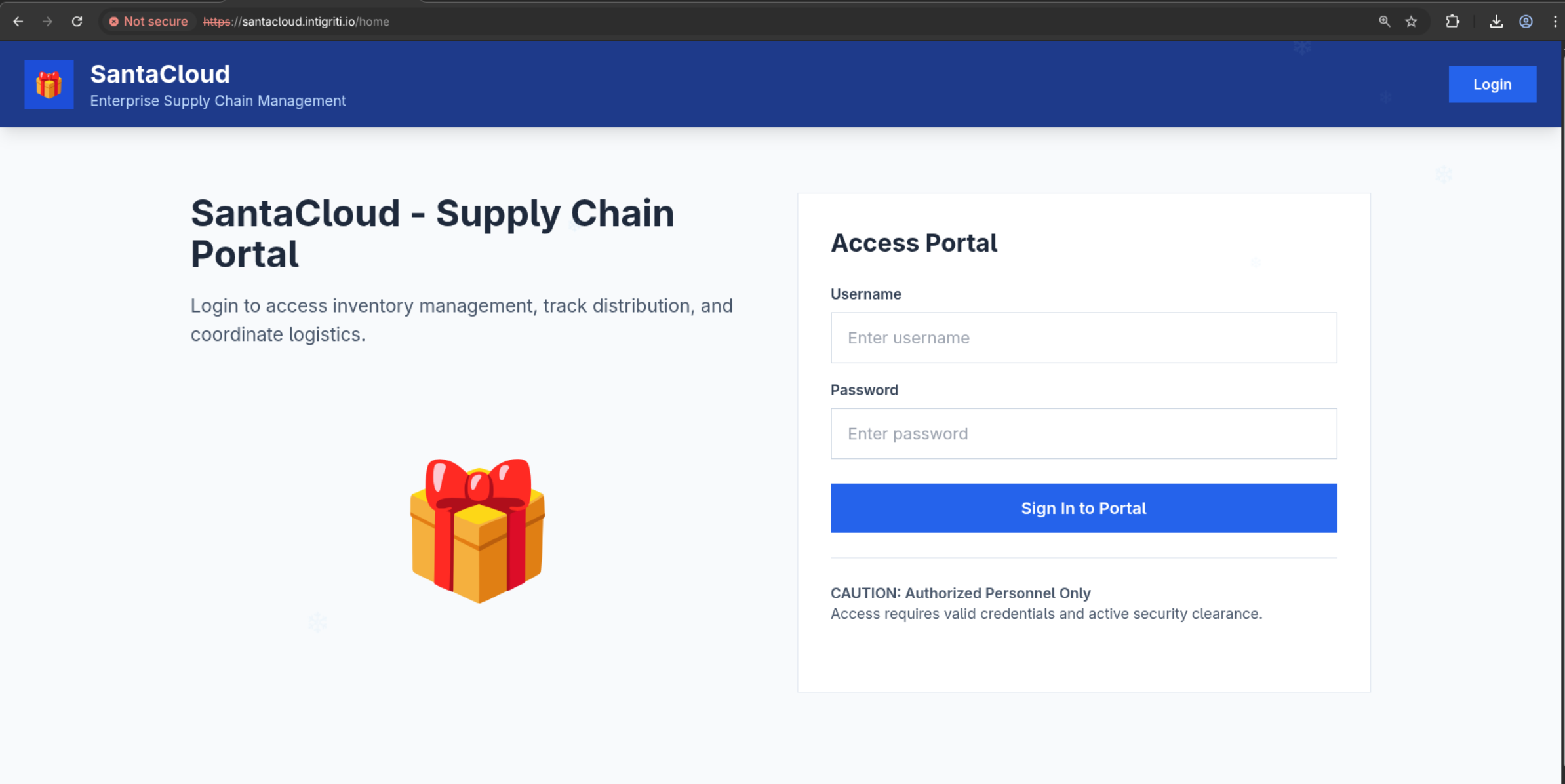Focus the Enter password field
This screenshot has width=1565, height=784.
1083,433
